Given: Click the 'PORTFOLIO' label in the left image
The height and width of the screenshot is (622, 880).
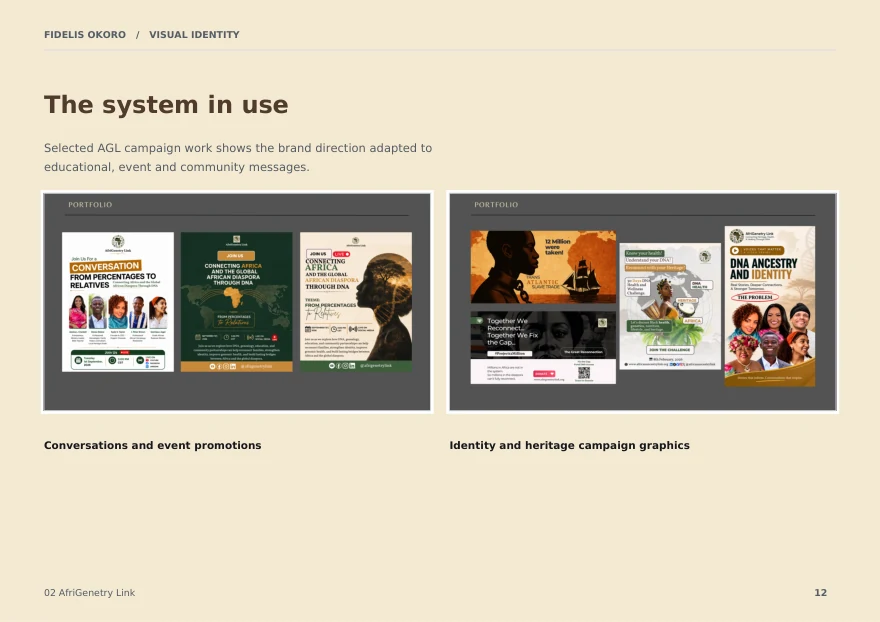Looking at the screenshot, I should coord(90,205).
